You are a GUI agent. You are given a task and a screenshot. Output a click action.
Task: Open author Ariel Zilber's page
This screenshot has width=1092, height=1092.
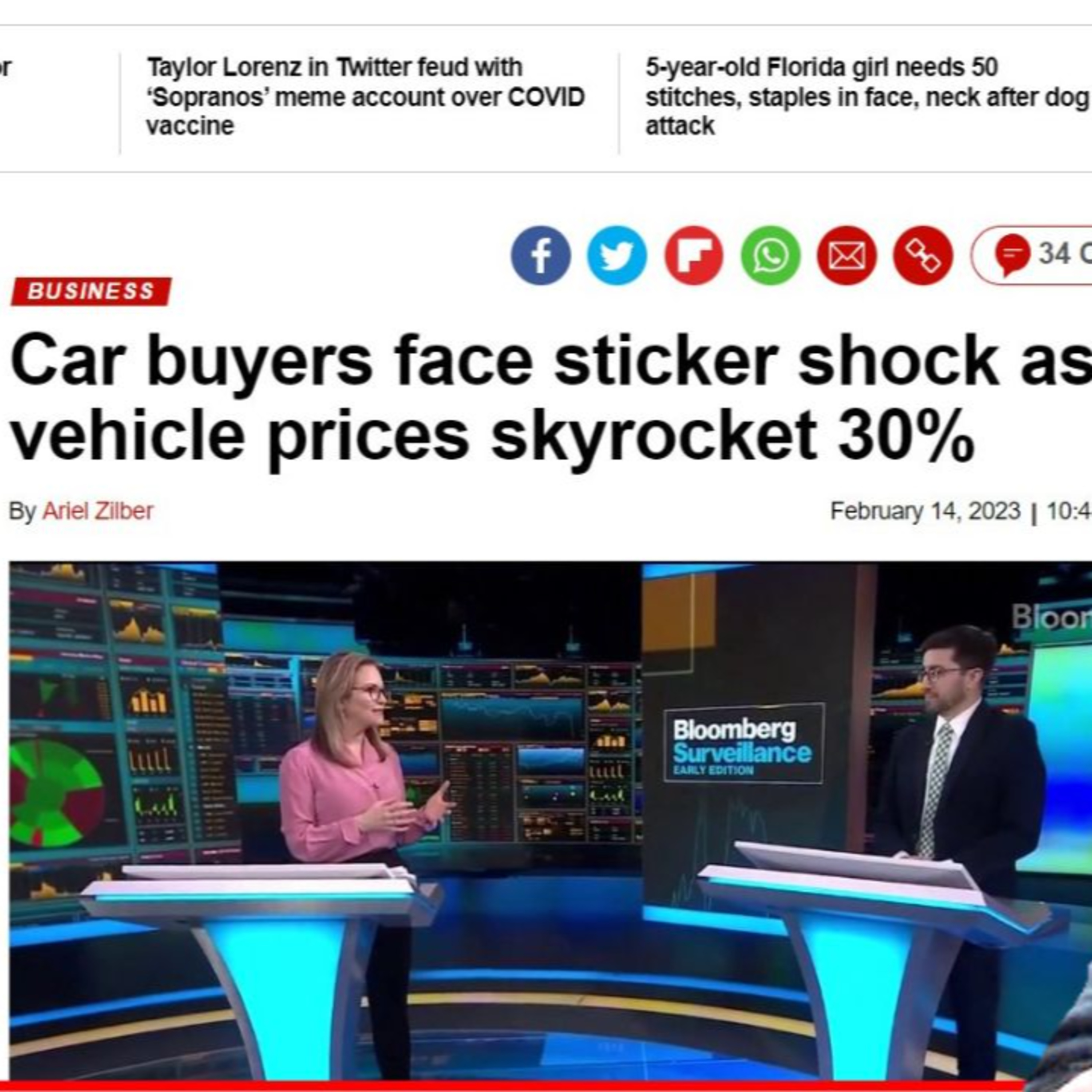[98, 511]
